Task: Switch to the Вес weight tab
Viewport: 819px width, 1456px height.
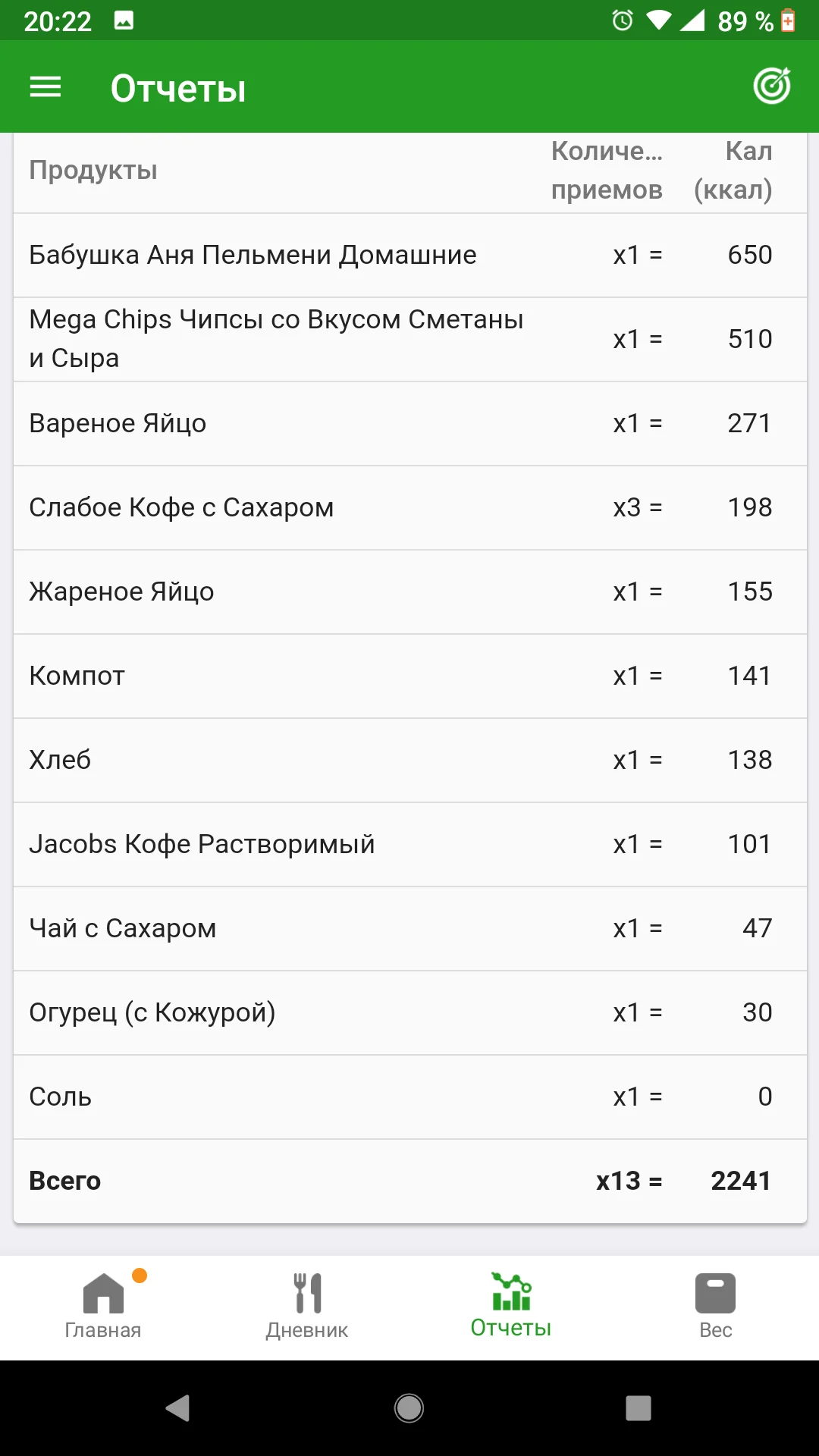Action: (715, 1306)
